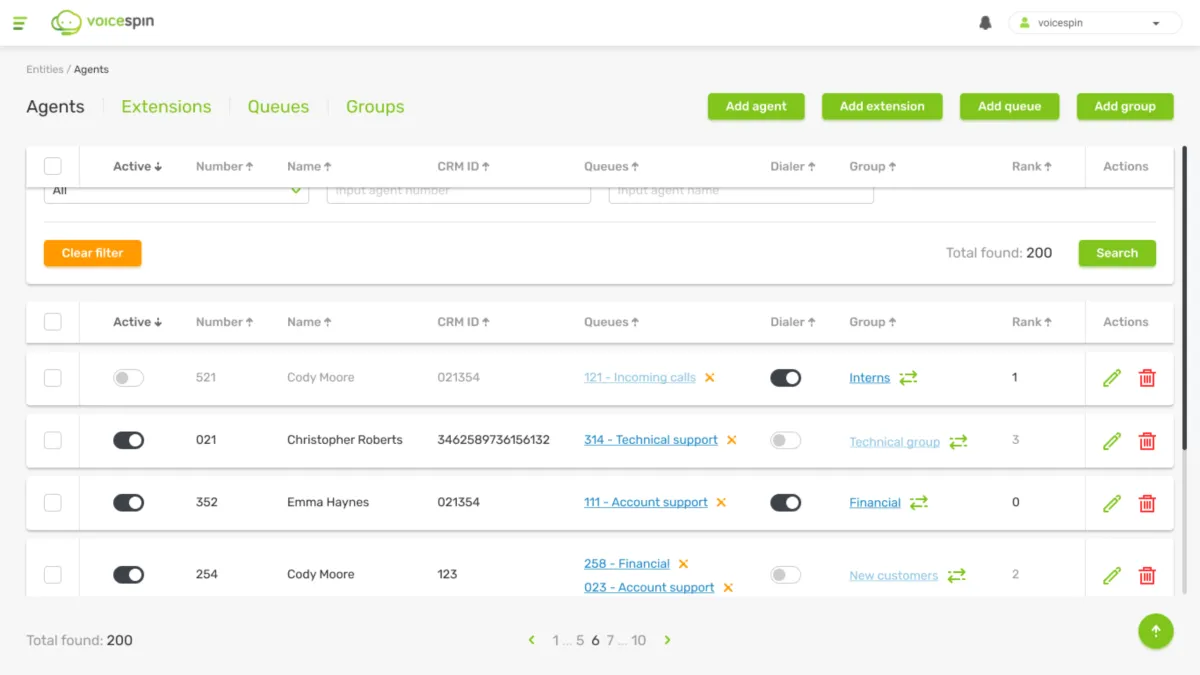The image size is (1200, 675).
Task: Toggle Active switch for agent 254
Action: tap(128, 575)
